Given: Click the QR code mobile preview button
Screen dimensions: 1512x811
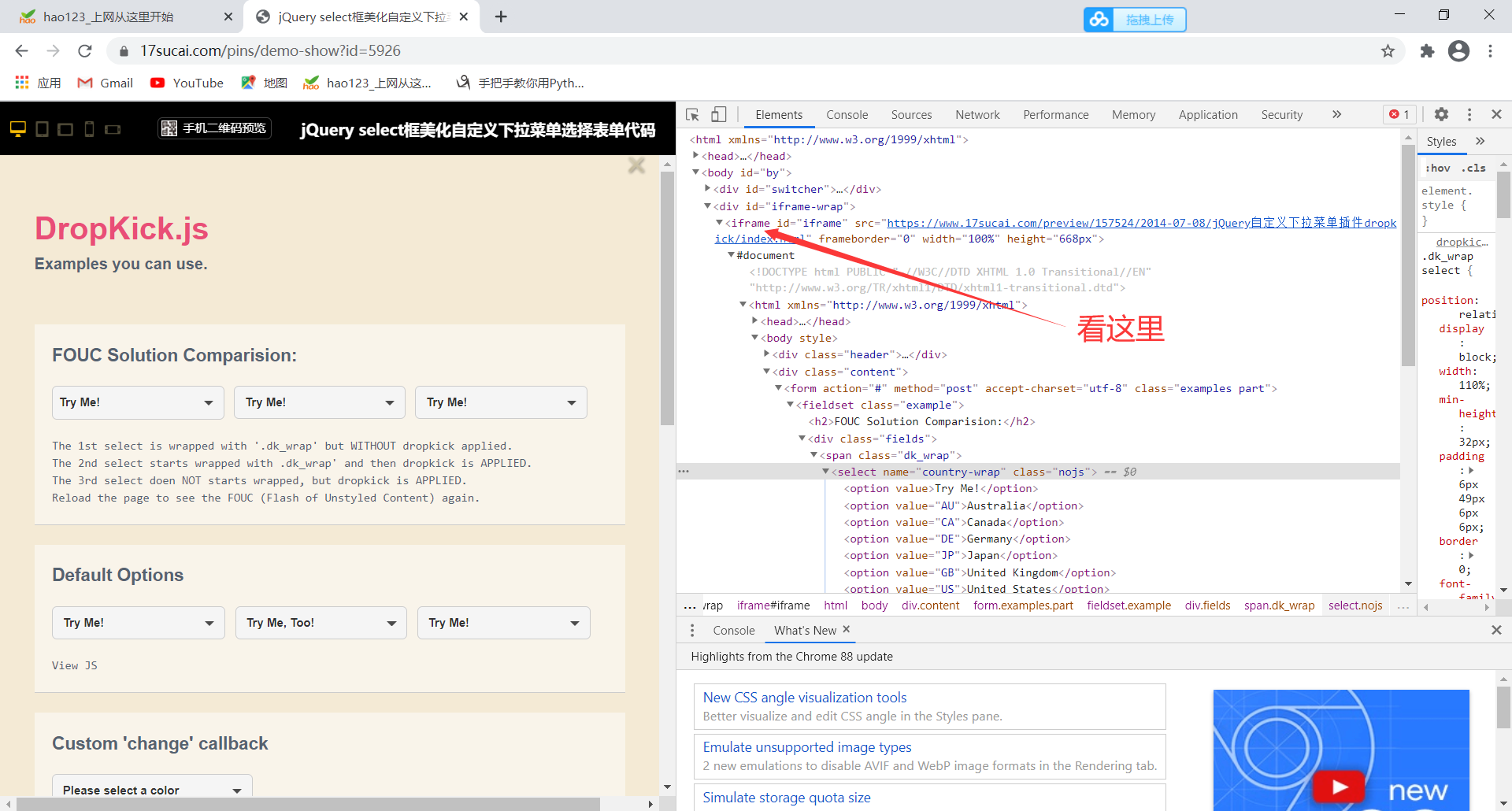Looking at the screenshot, I should tap(214, 128).
